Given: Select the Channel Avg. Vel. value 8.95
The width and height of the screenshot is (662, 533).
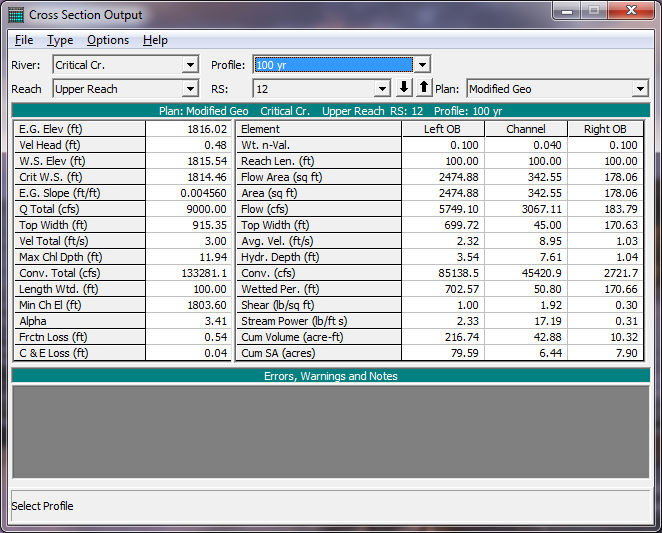Looking at the screenshot, I should pyautogui.click(x=526, y=241).
